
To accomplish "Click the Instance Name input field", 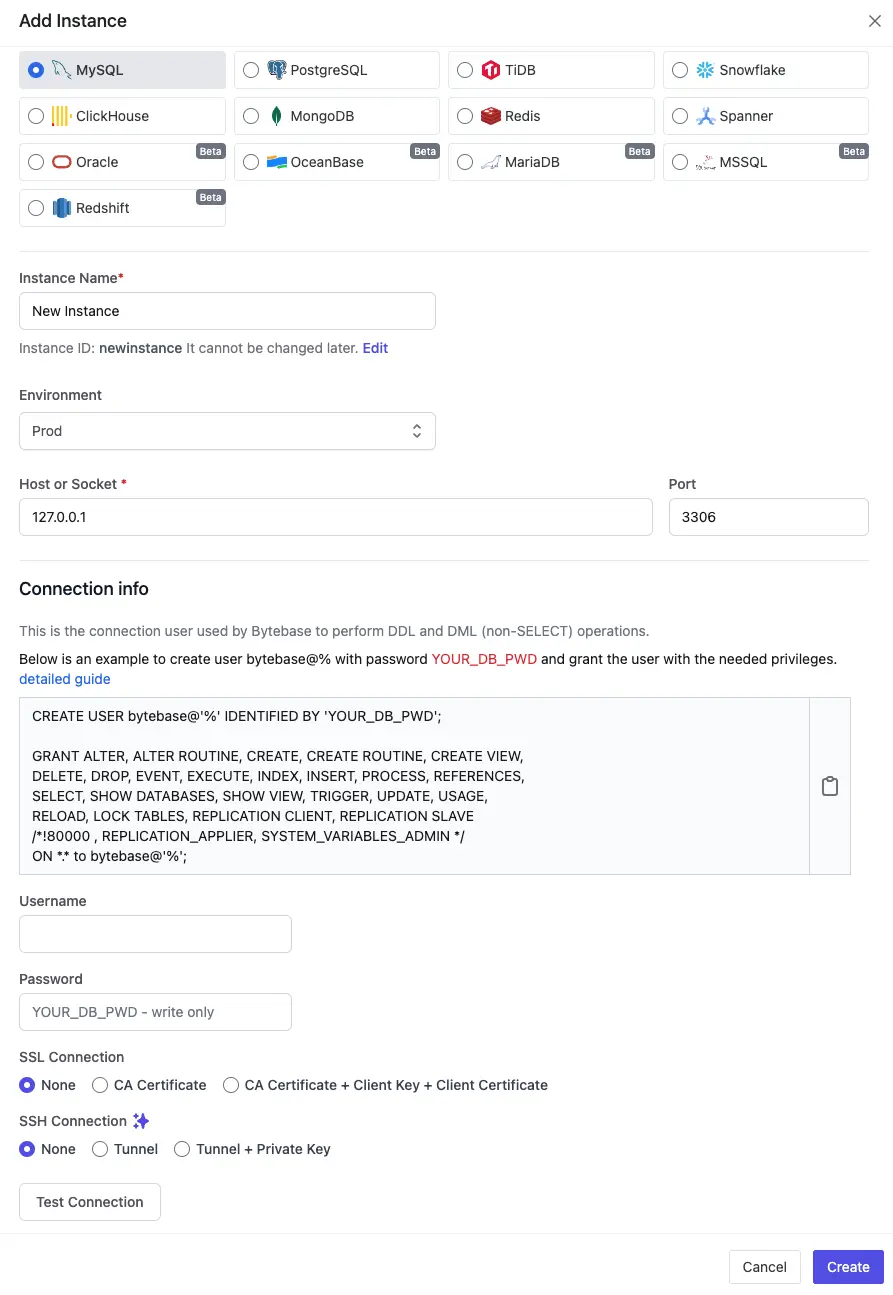I will [227, 311].
